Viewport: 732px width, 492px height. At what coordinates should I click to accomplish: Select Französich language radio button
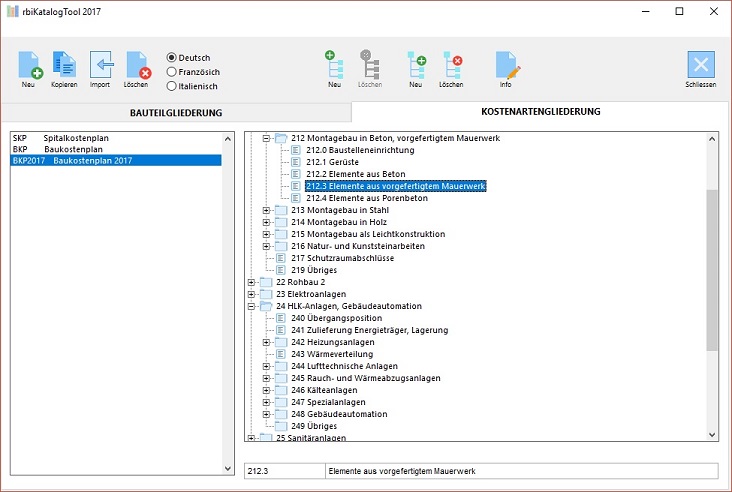171,72
